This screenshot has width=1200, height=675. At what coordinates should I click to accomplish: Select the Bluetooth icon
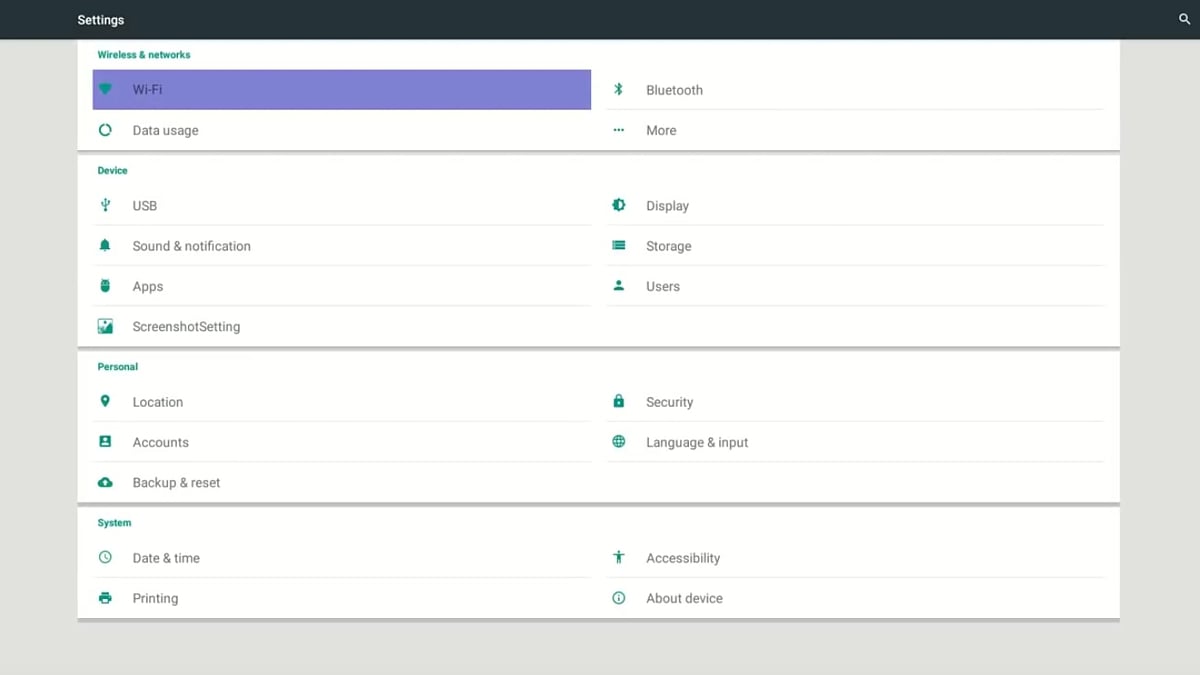coord(618,89)
